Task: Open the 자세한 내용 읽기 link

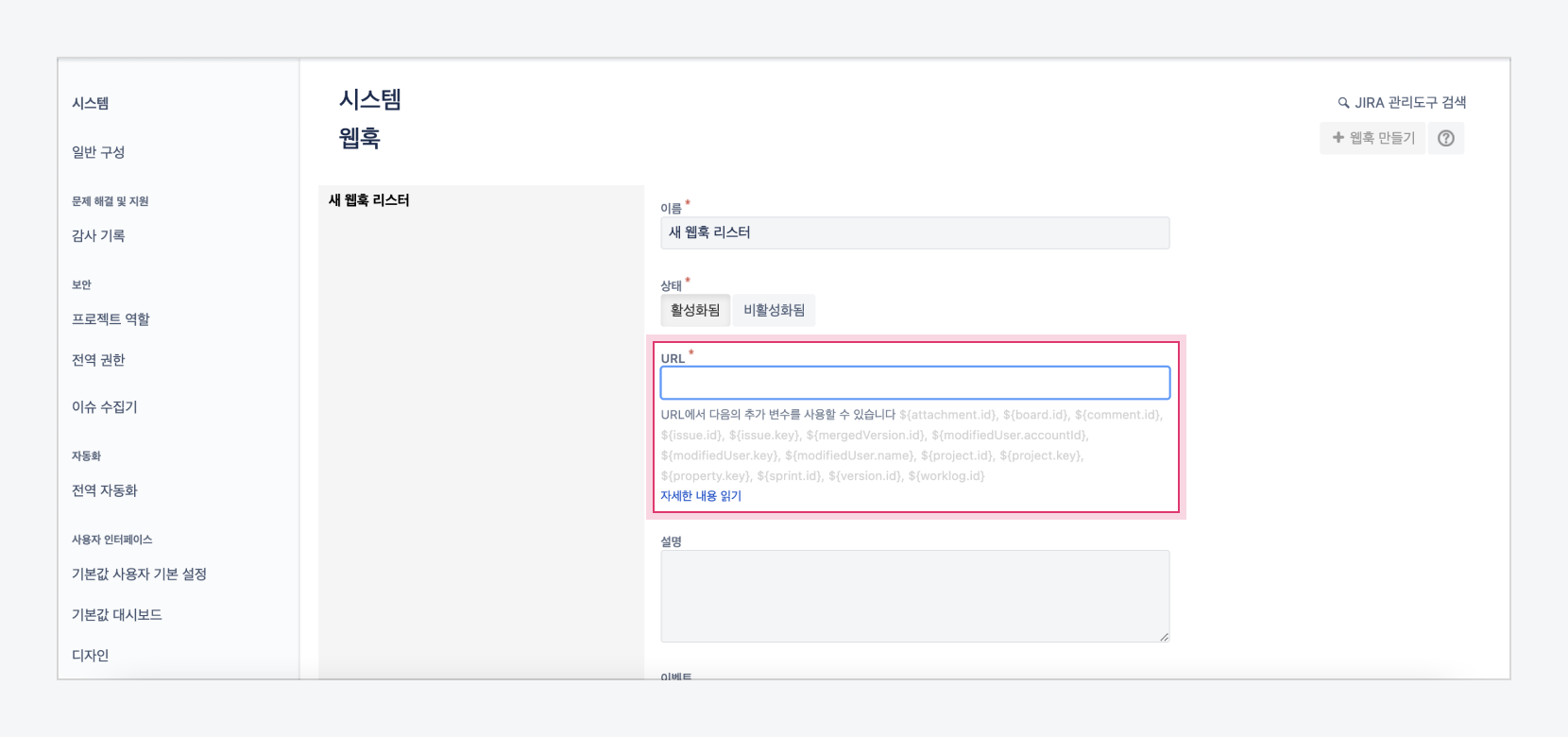Action: tap(700, 496)
